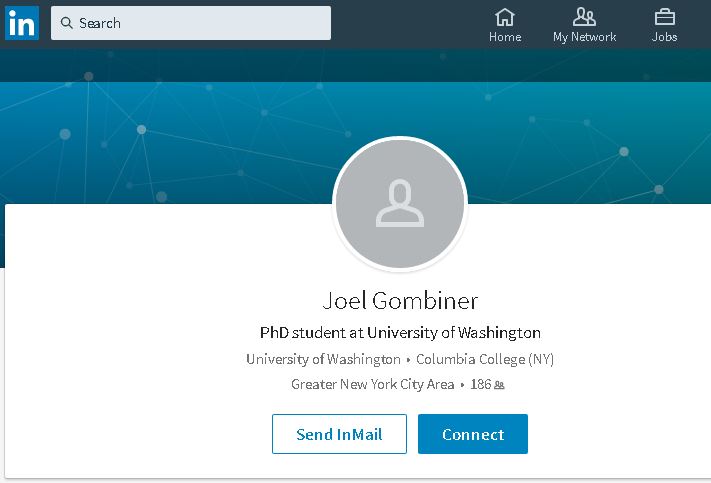Click the PhD student headline text
Image resolution: width=711 pixels, height=483 pixels.
click(x=400, y=333)
